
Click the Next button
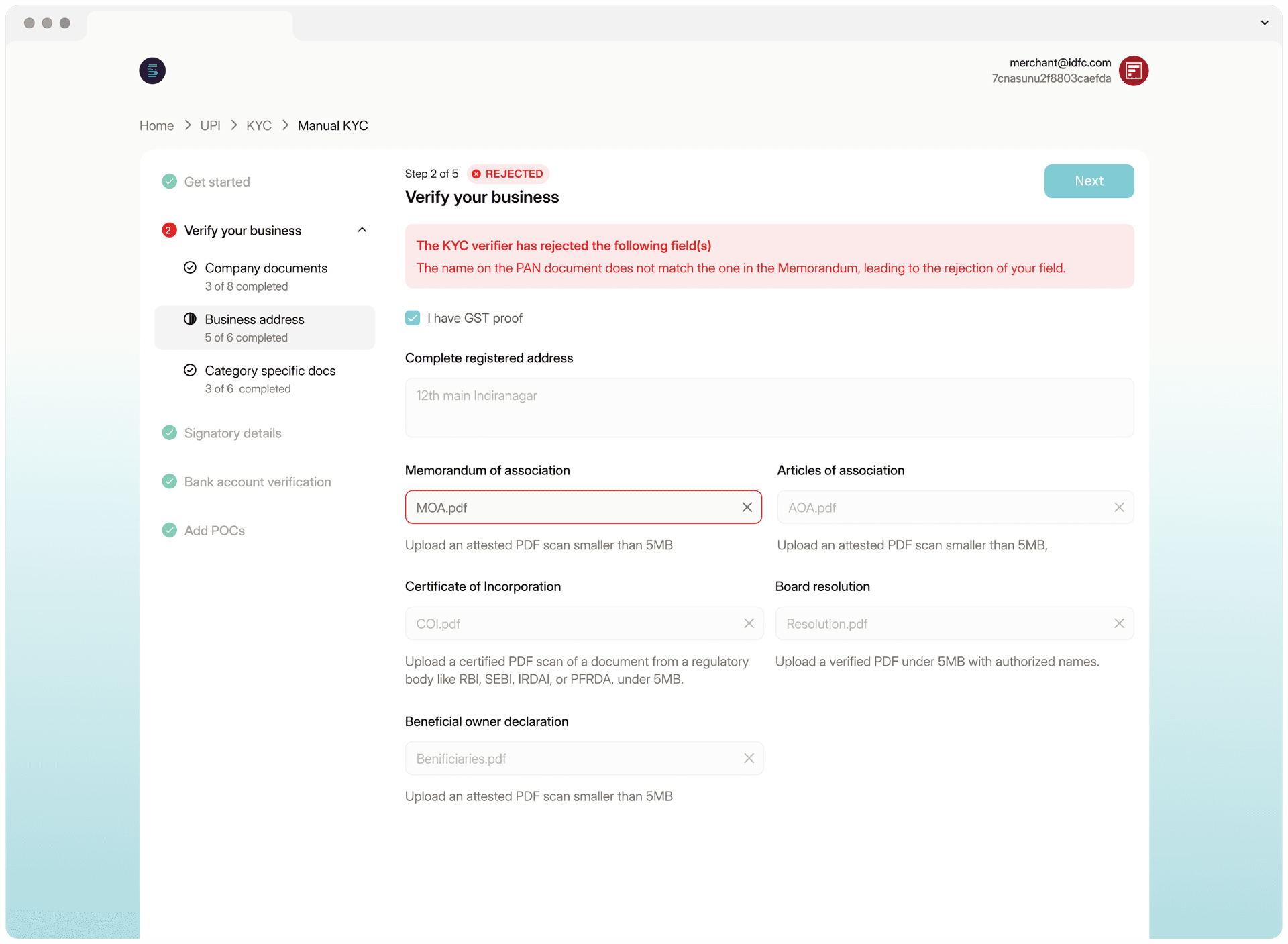[1089, 181]
